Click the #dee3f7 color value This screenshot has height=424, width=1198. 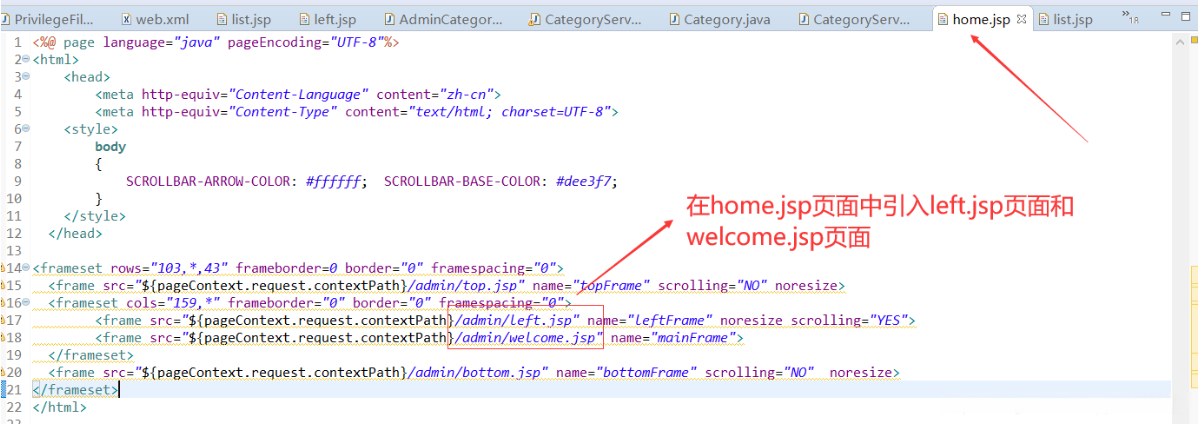(584, 181)
